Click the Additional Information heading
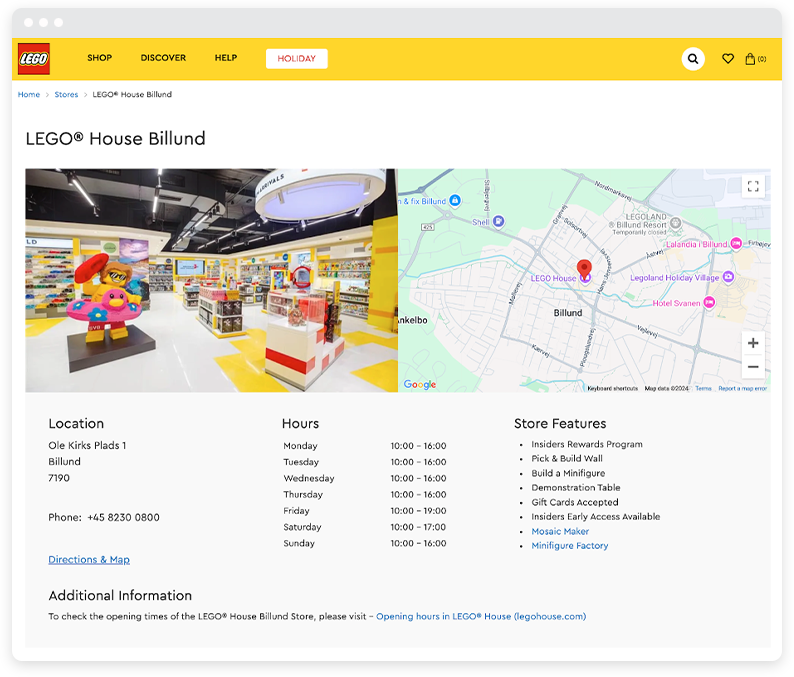 pos(120,595)
